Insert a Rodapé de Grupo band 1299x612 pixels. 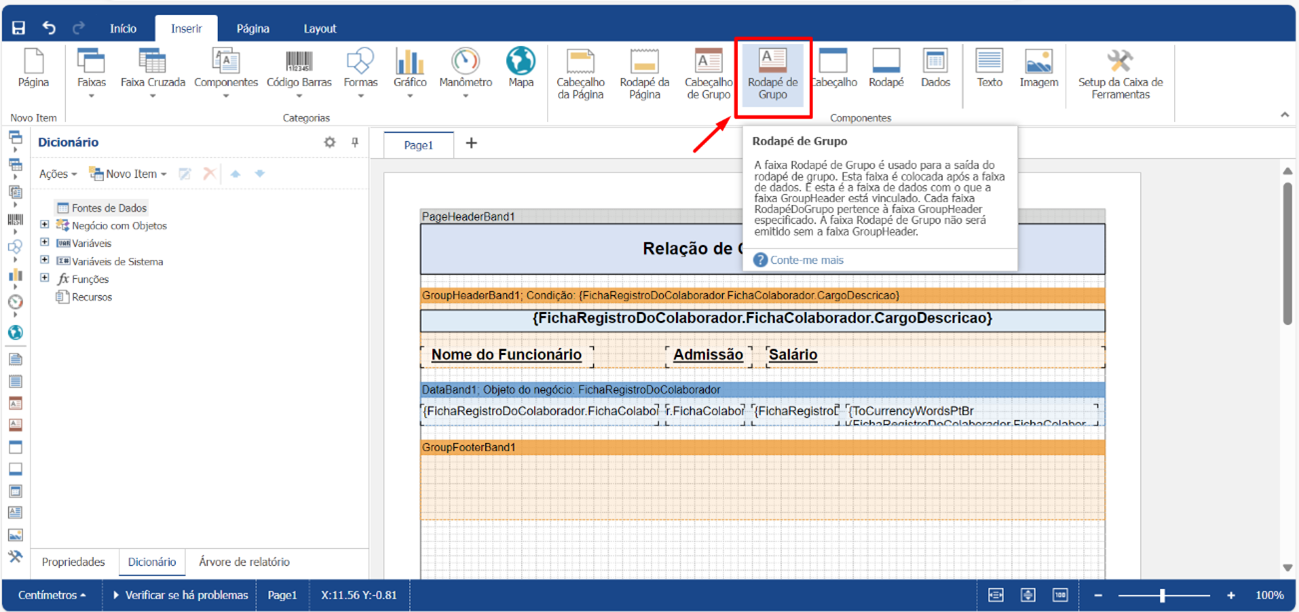pos(773,74)
